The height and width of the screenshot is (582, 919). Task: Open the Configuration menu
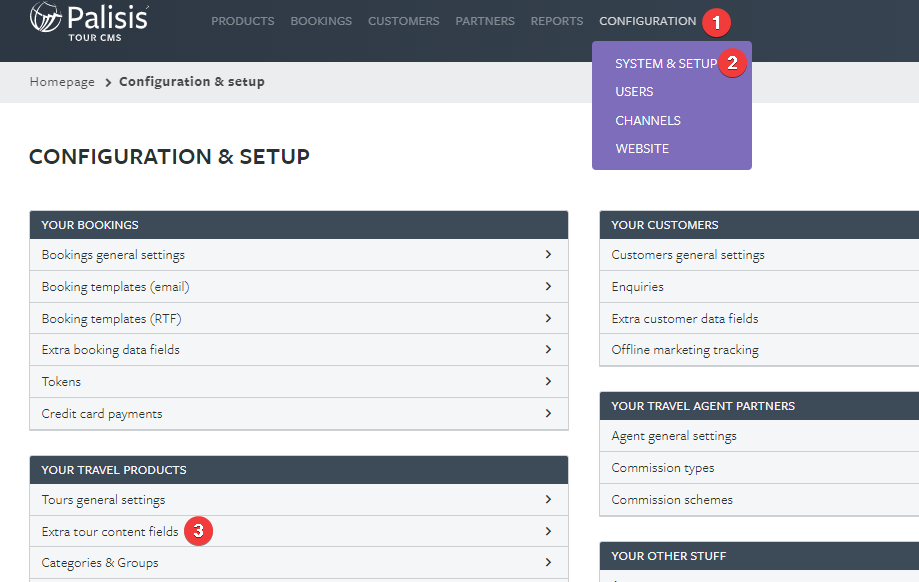tap(648, 21)
